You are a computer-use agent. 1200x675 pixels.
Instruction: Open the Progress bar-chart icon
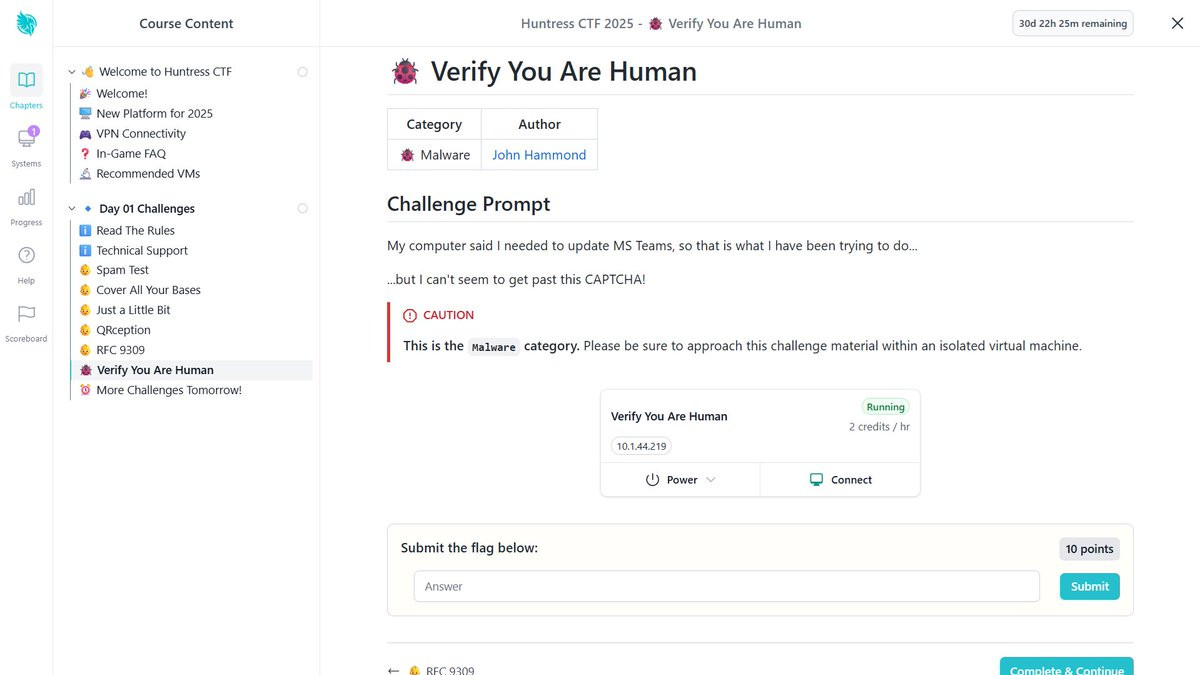tap(26, 197)
